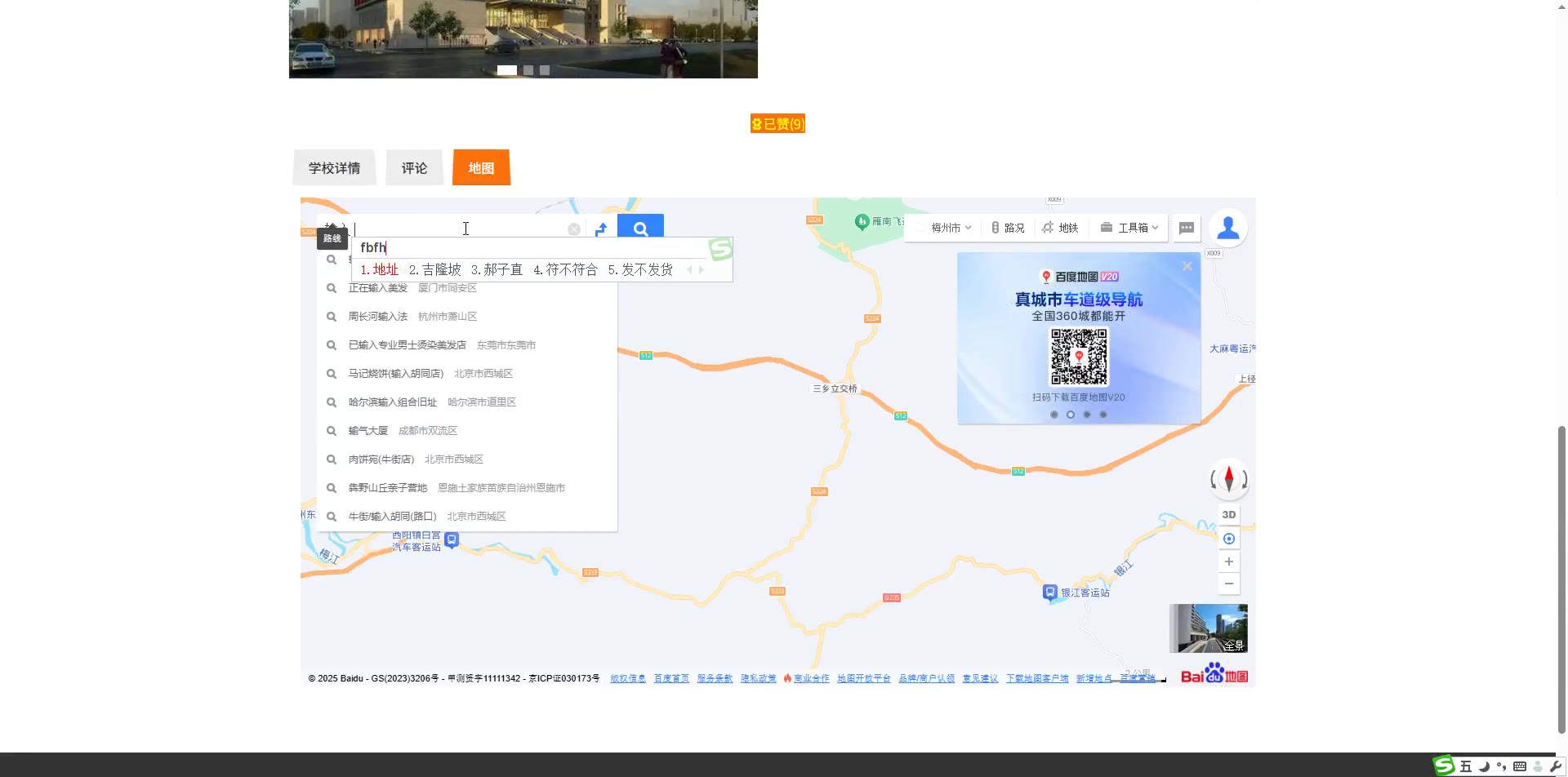Image resolution: width=1568 pixels, height=777 pixels.
Task: Go to previous IME candidate page
Action: pyautogui.click(x=689, y=270)
